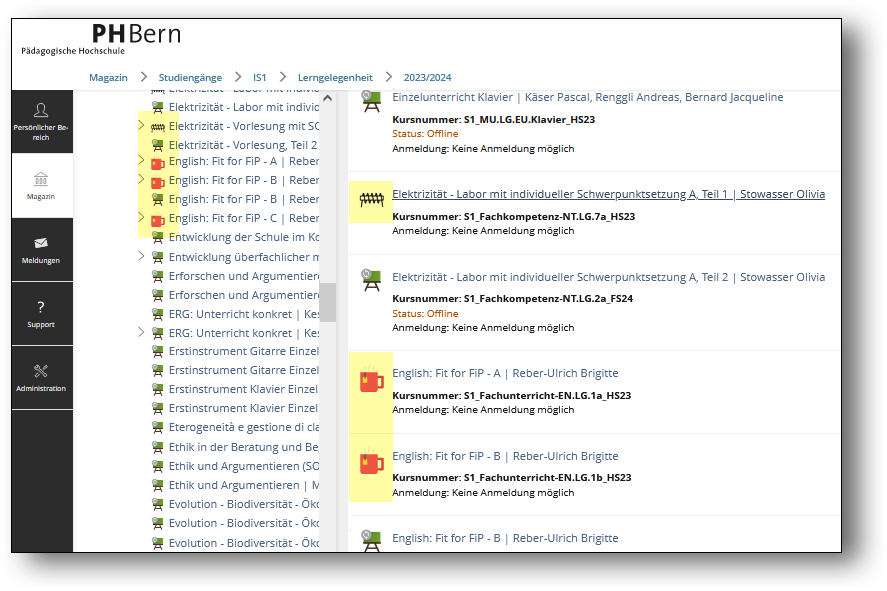Click mug icon beside Fit for FiP - A in course list

pos(371,381)
